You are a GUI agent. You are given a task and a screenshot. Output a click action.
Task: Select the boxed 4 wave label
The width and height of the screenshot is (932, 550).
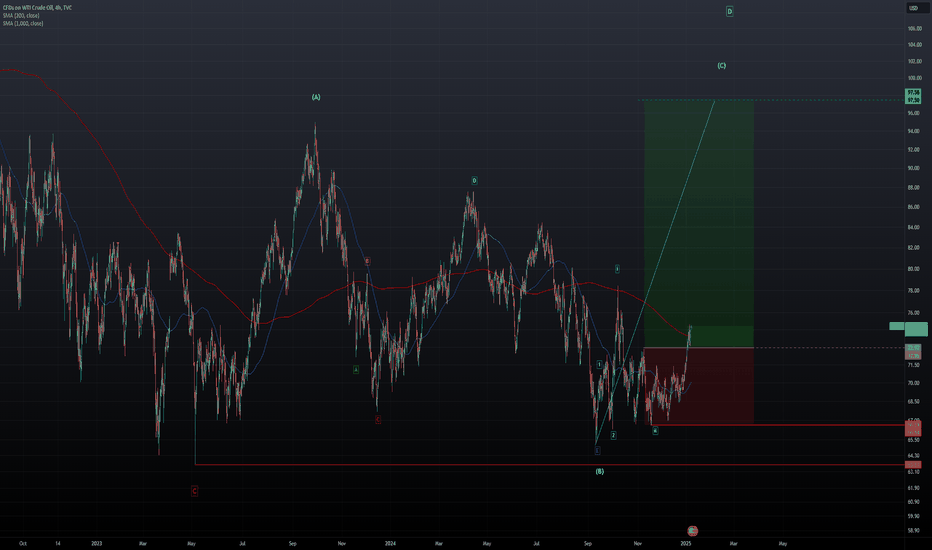coord(655,430)
